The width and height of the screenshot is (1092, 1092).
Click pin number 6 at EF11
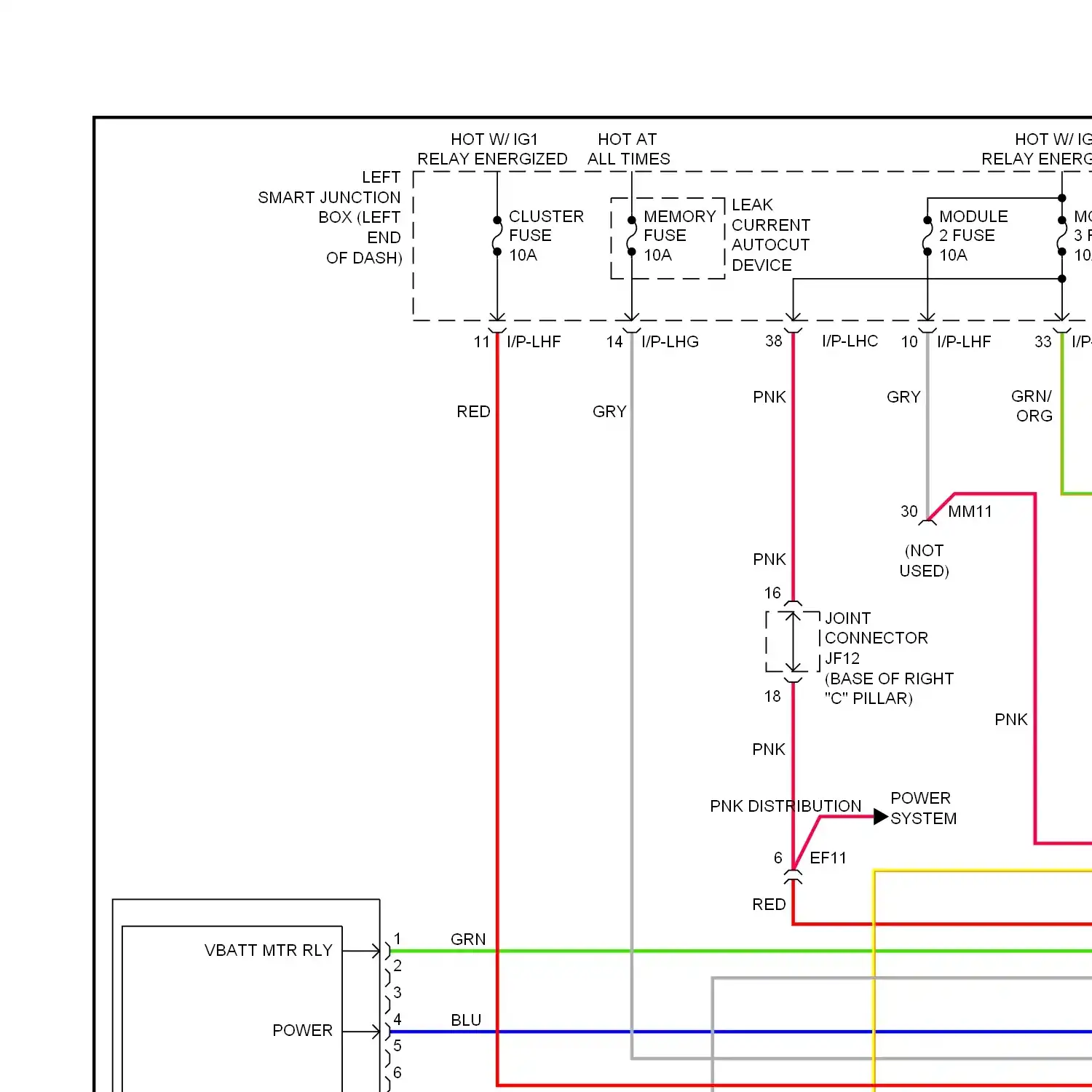click(x=778, y=858)
